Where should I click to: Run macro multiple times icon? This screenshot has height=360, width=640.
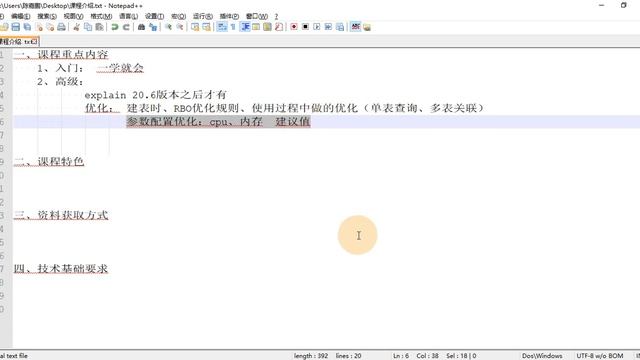point(328,27)
